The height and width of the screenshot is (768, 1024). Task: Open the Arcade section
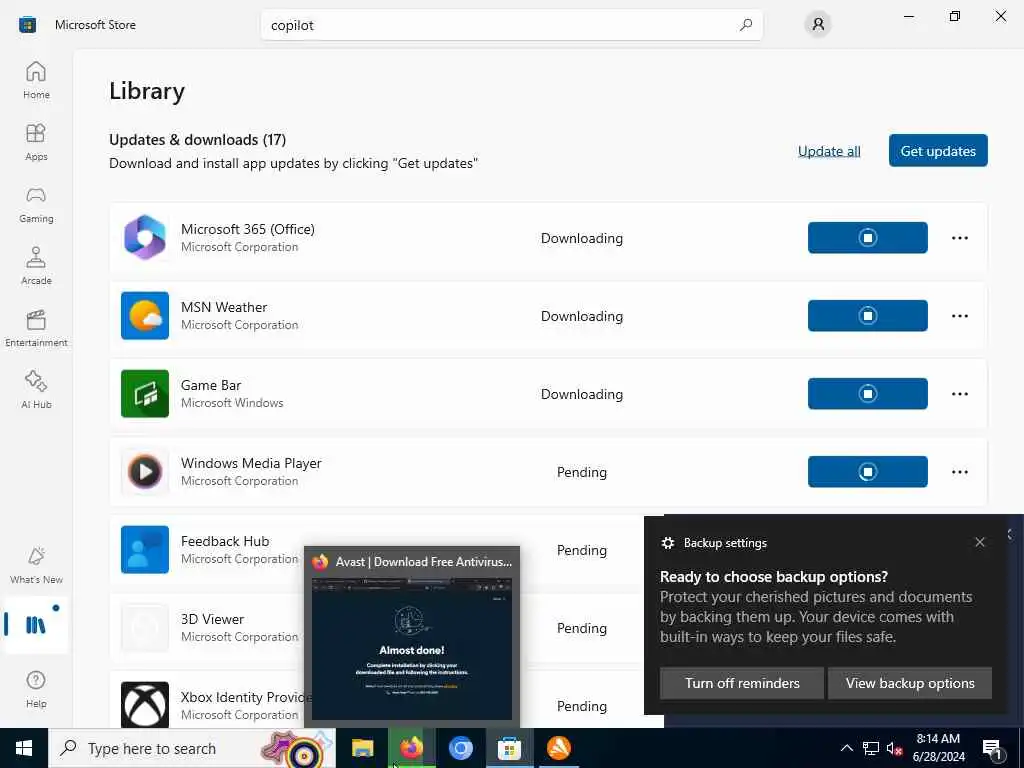click(x=36, y=266)
